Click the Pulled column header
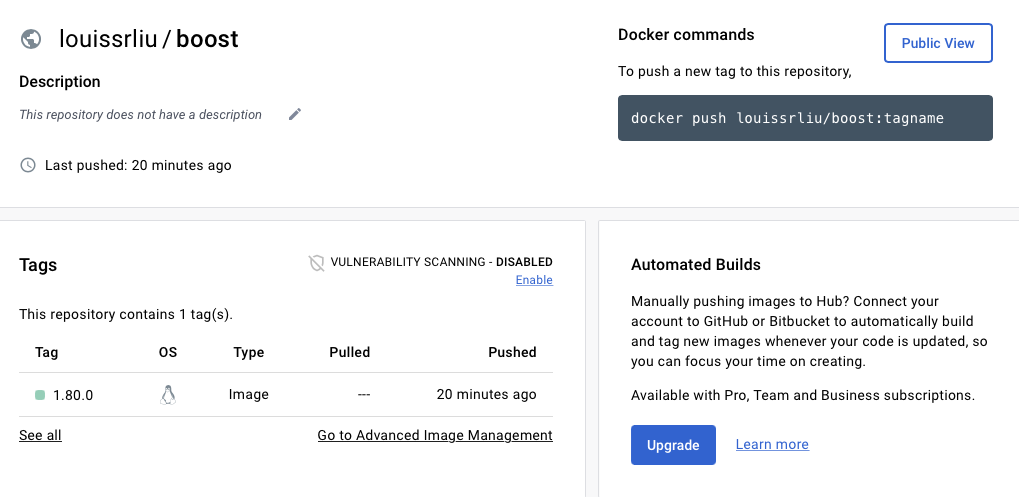The height and width of the screenshot is (497, 1019). [x=350, y=352]
